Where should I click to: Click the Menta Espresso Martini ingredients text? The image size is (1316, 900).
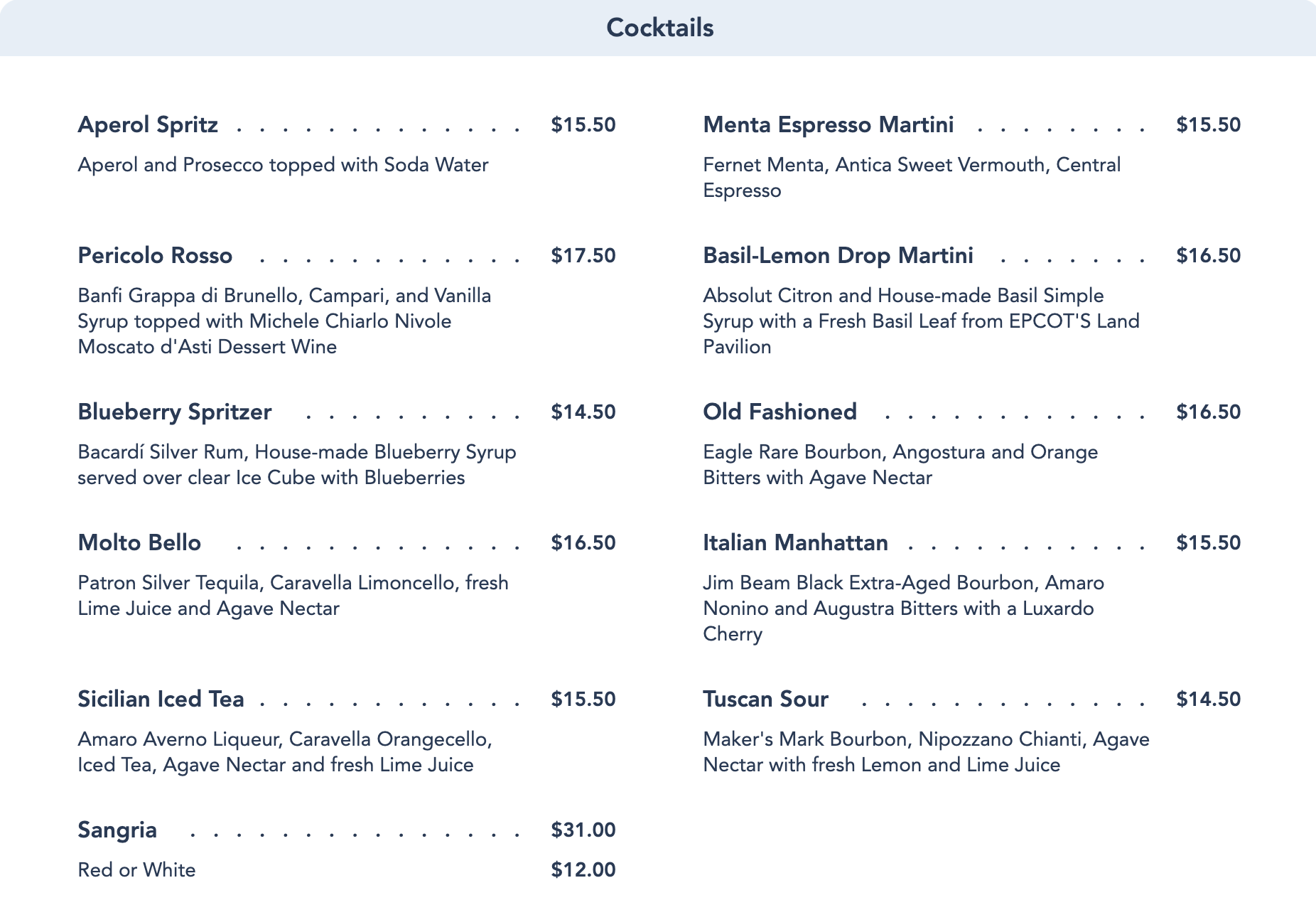(x=911, y=178)
